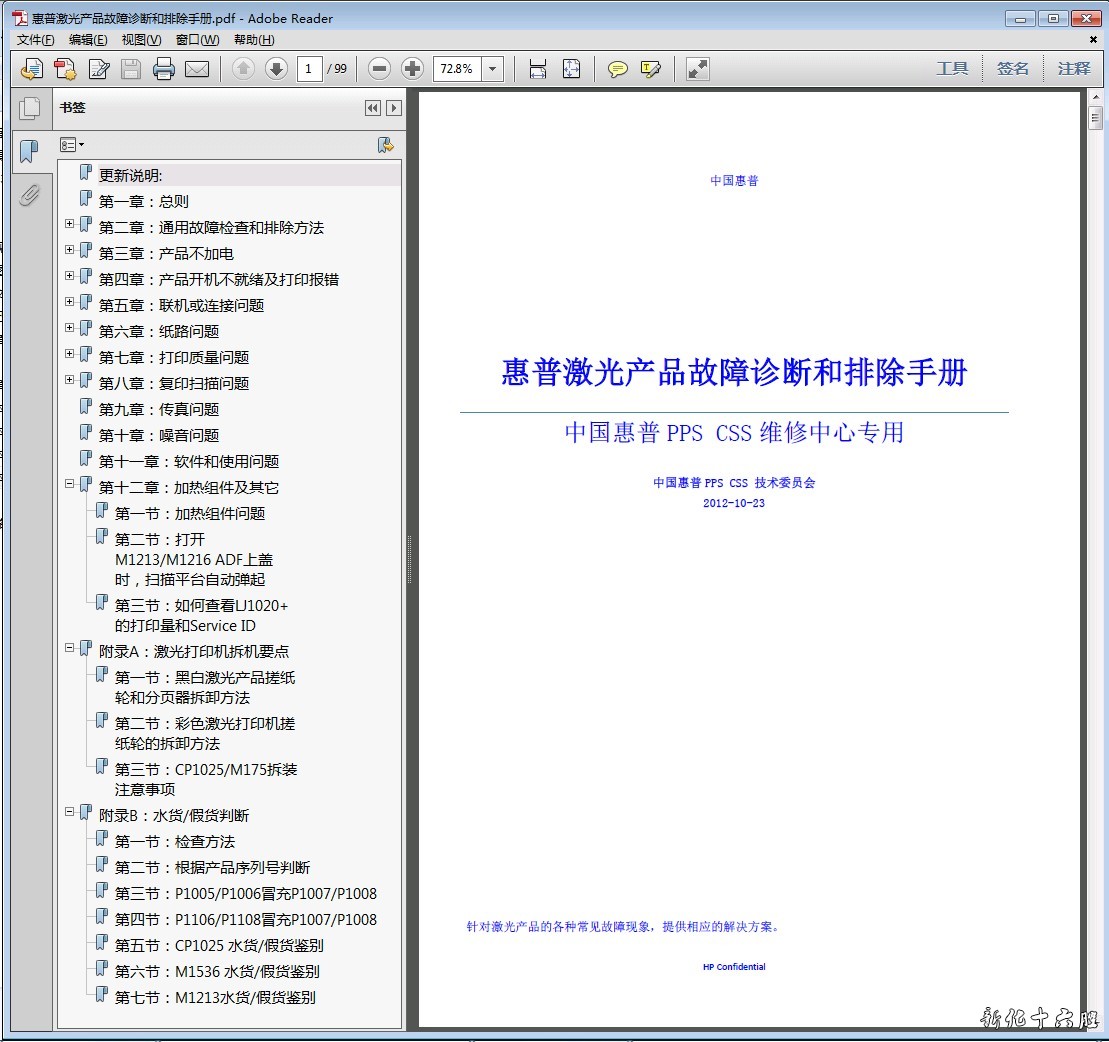1109x1042 pixels.
Task: Open the 文件(F) menu
Action: pyautogui.click(x=36, y=40)
